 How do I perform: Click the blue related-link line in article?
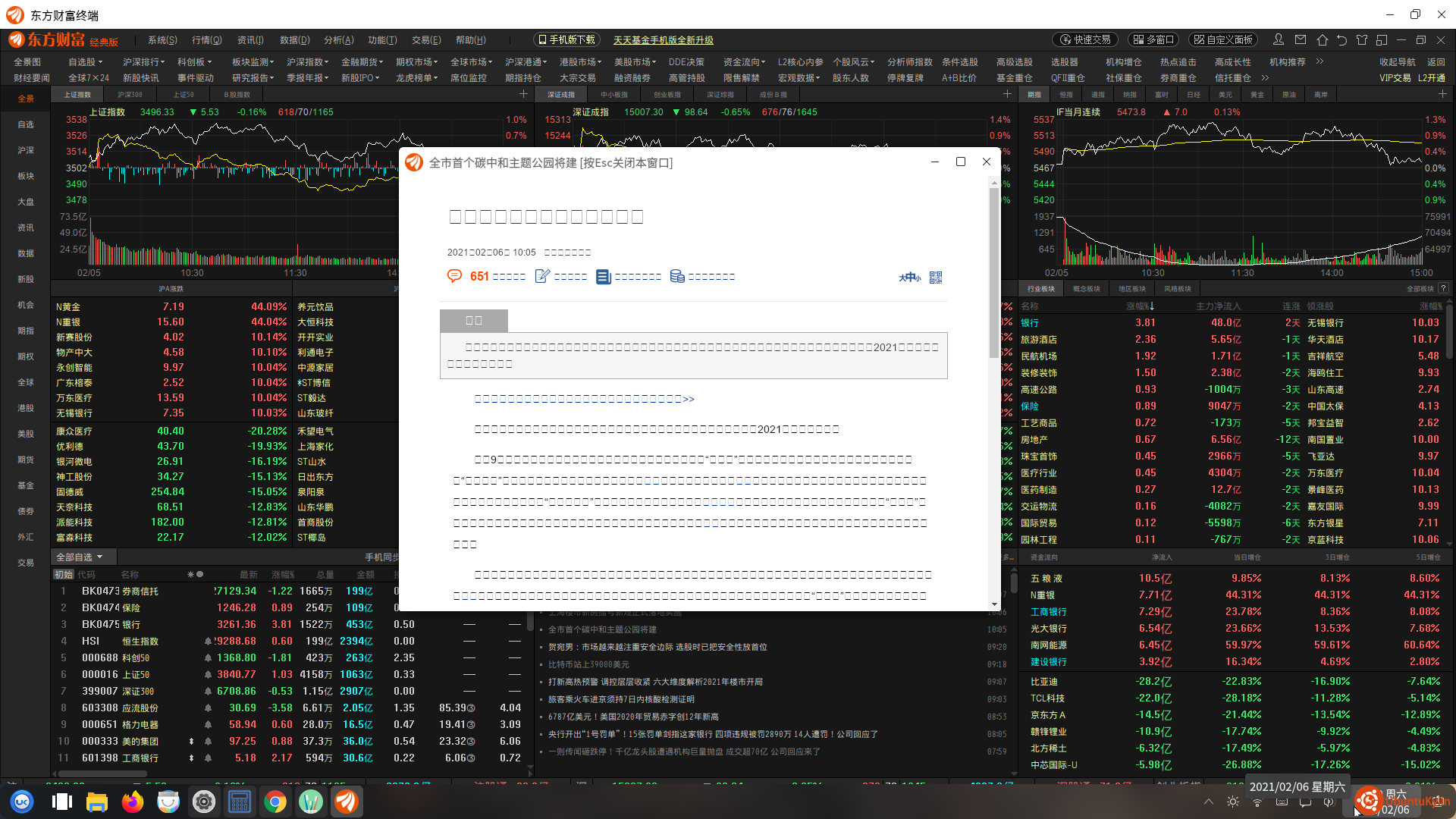coord(584,399)
